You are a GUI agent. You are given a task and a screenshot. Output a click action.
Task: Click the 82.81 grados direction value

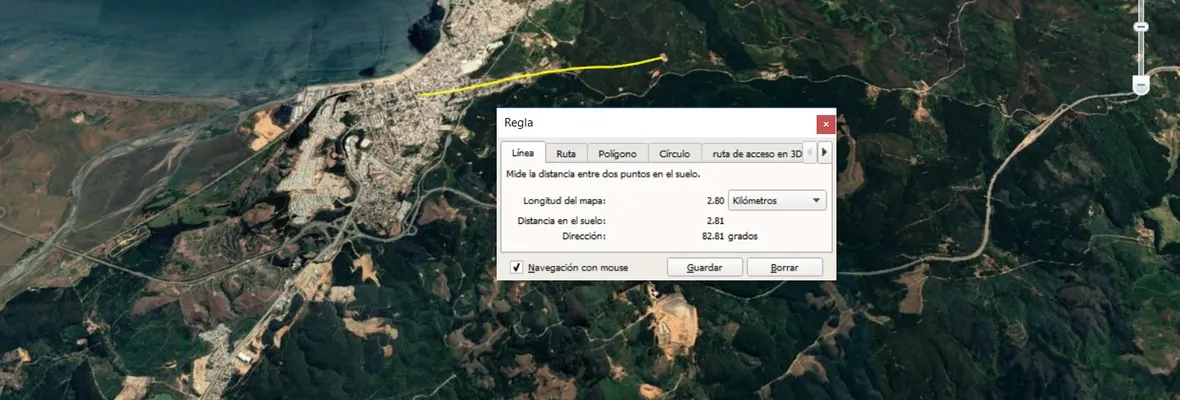(x=729, y=236)
